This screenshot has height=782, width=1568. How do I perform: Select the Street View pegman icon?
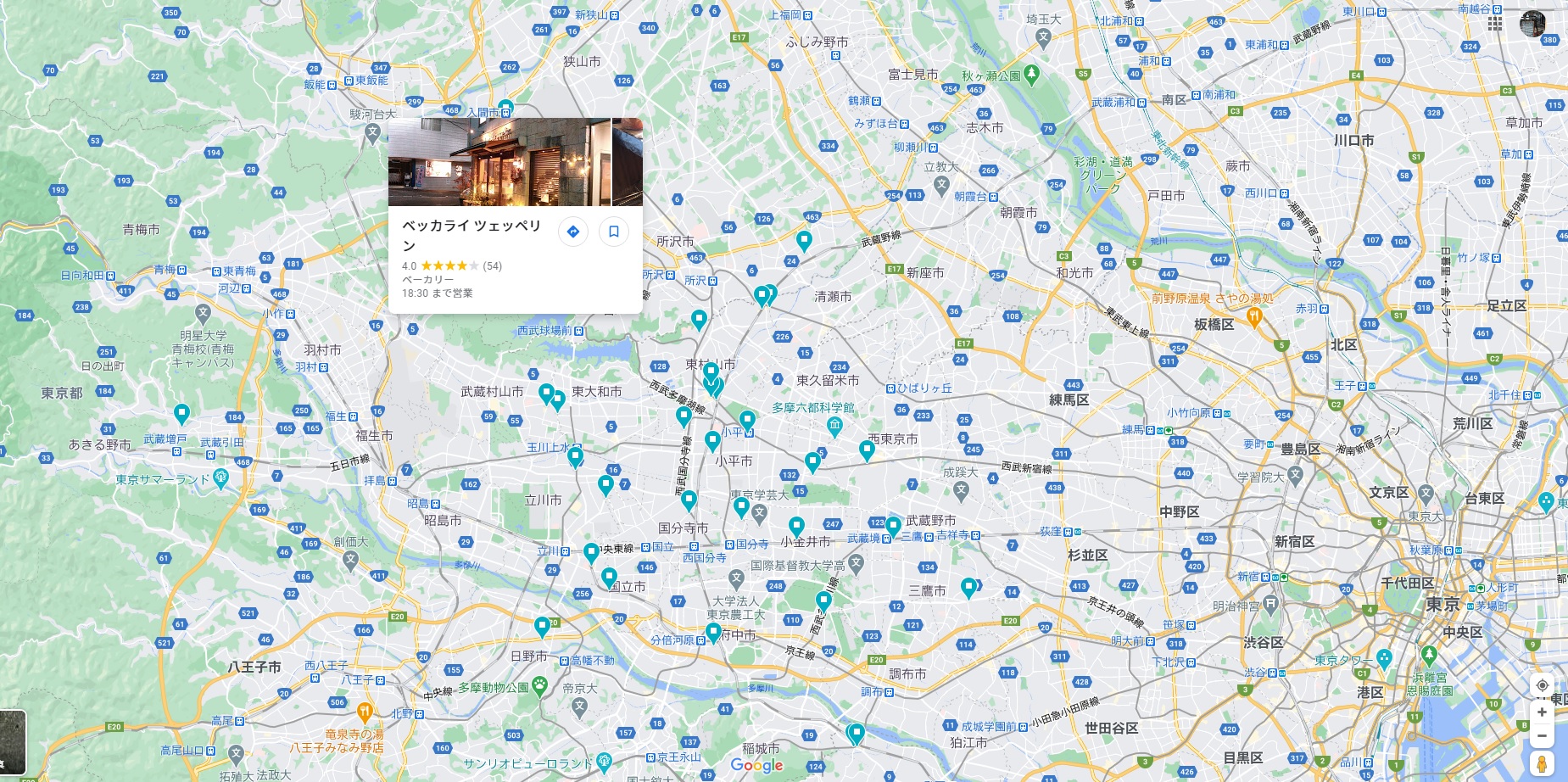(1542, 763)
